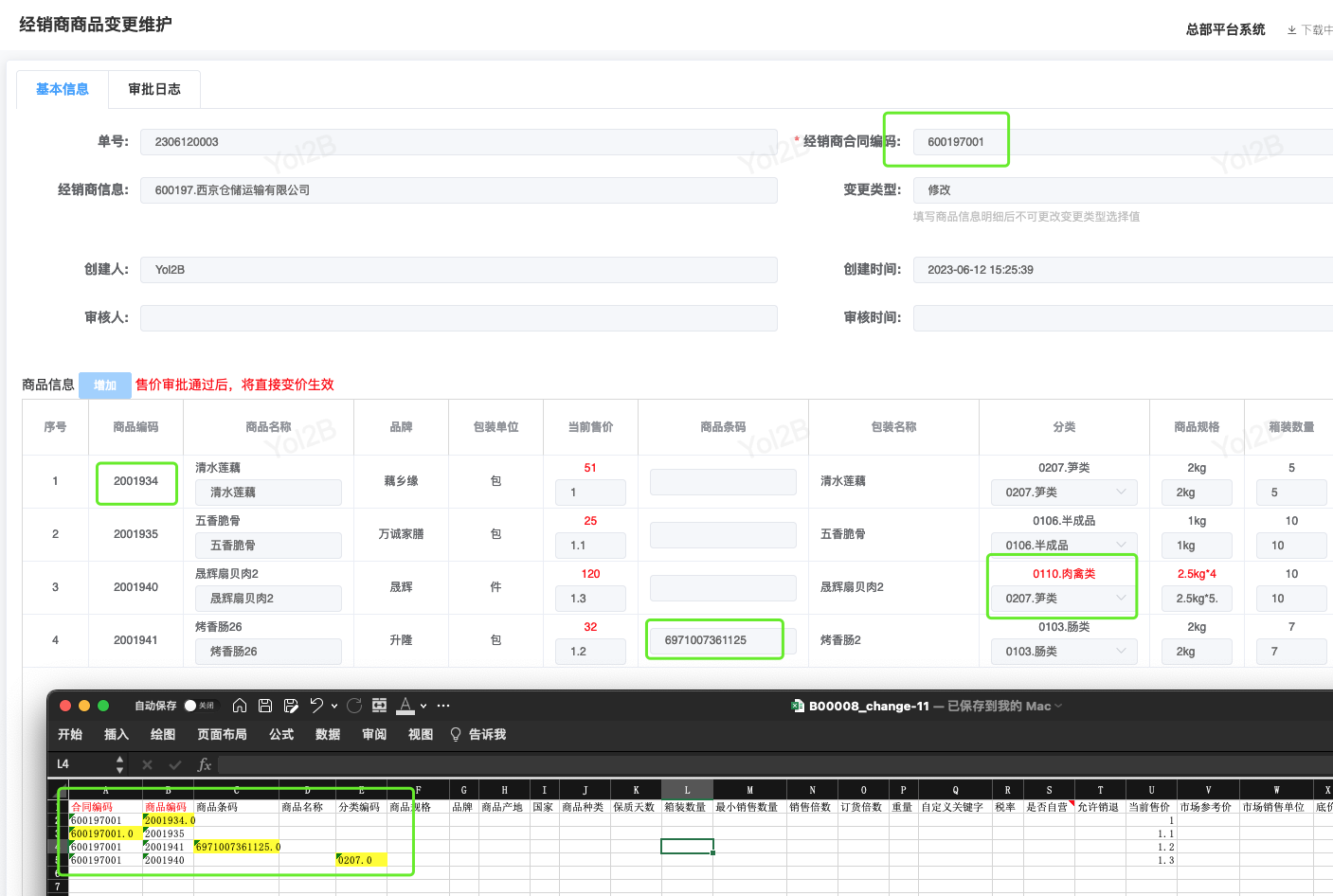The height and width of the screenshot is (896, 1333).
Task: Open the 公式 ribbon tab
Action: pyautogui.click(x=281, y=735)
